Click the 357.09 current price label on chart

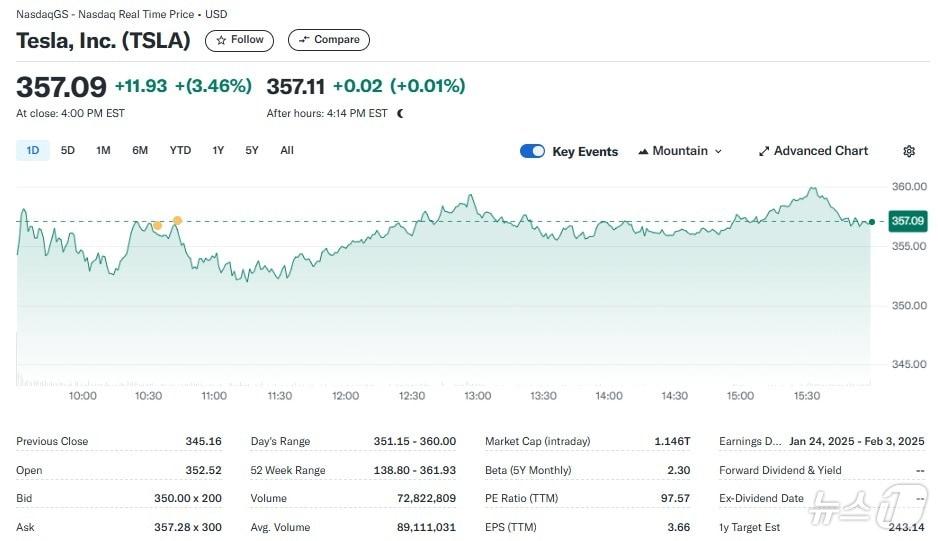tap(908, 221)
